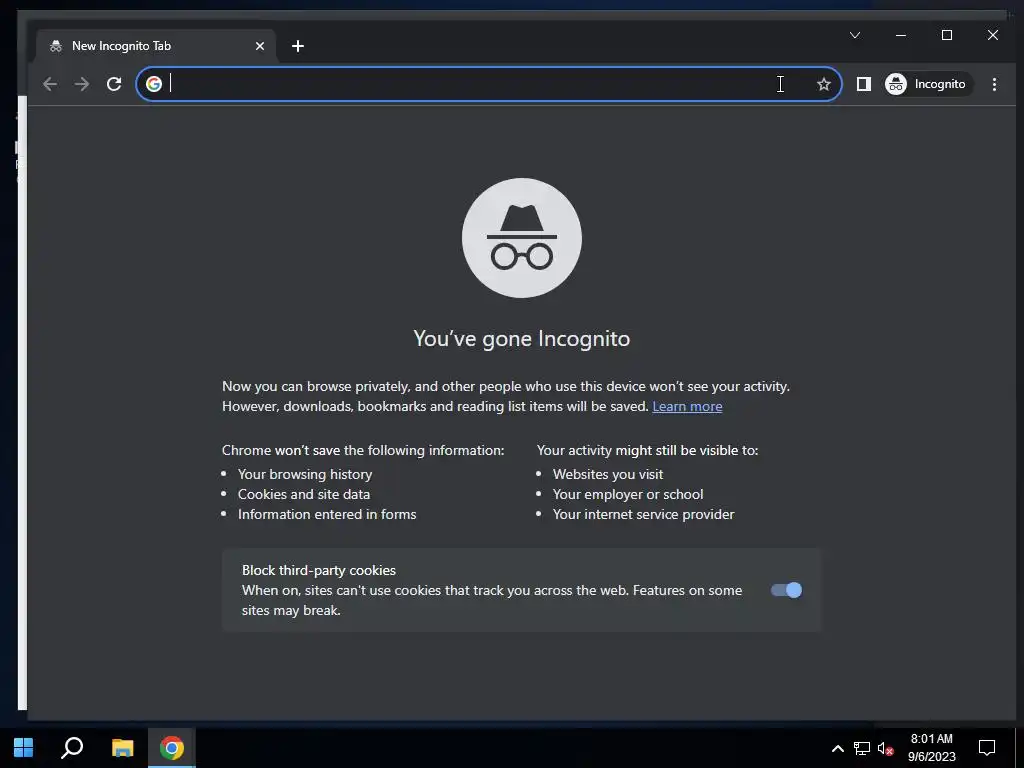Viewport: 1024px width, 768px height.
Task: Click the Incognito profile button
Action: [928, 84]
